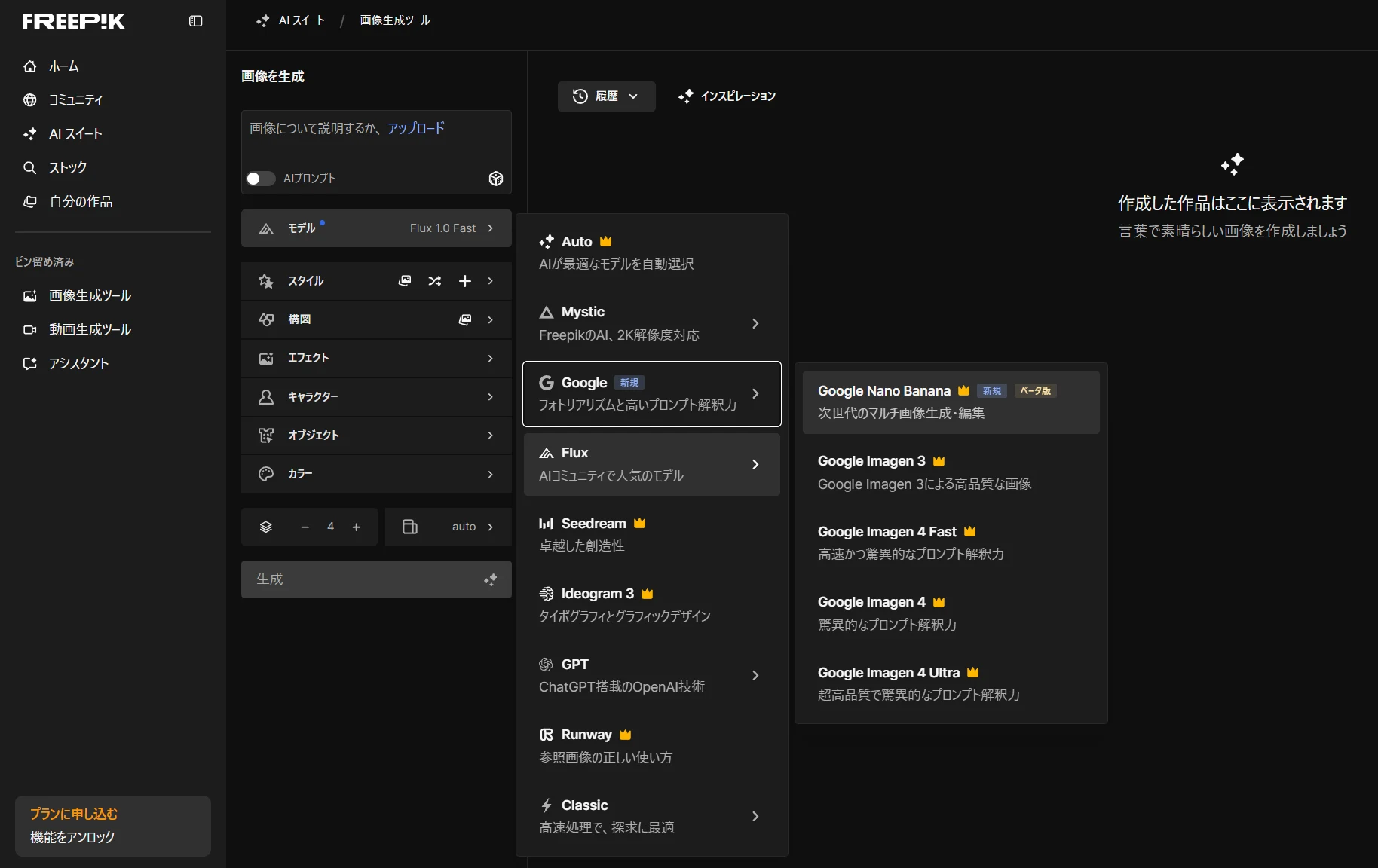Select the Google model category
The image size is (1378, 868).
pos(652,394)
